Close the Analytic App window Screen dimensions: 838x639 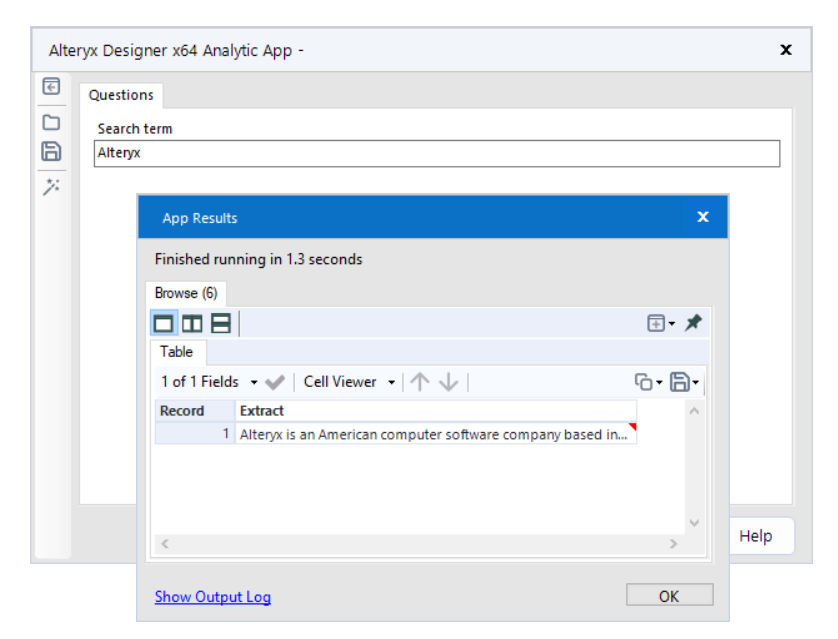786,50
